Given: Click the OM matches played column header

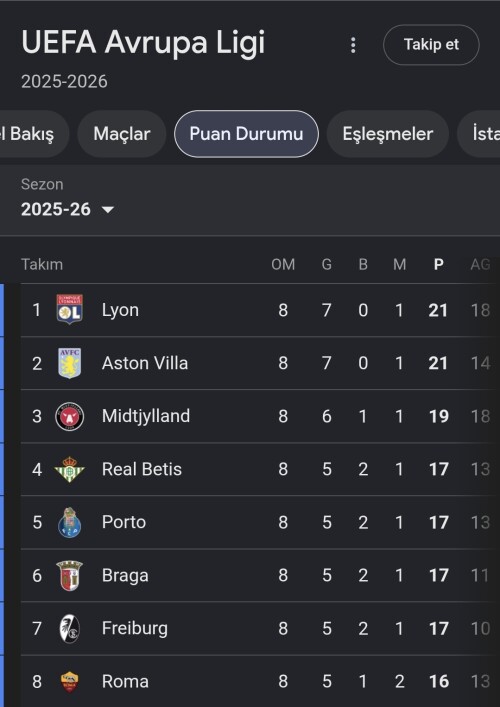Looking at the screenshot, I should pos(283,264).
